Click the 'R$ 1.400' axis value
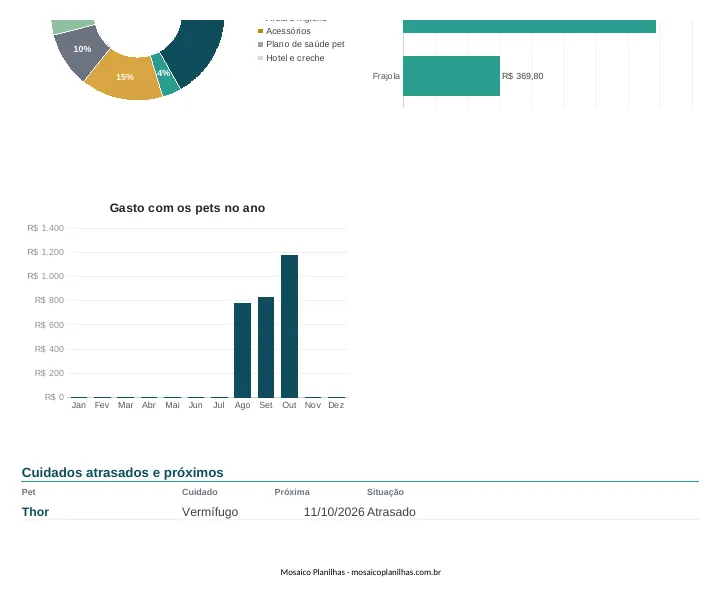The width and height of the screenshot is (719, 597). [x=45, y=228]
